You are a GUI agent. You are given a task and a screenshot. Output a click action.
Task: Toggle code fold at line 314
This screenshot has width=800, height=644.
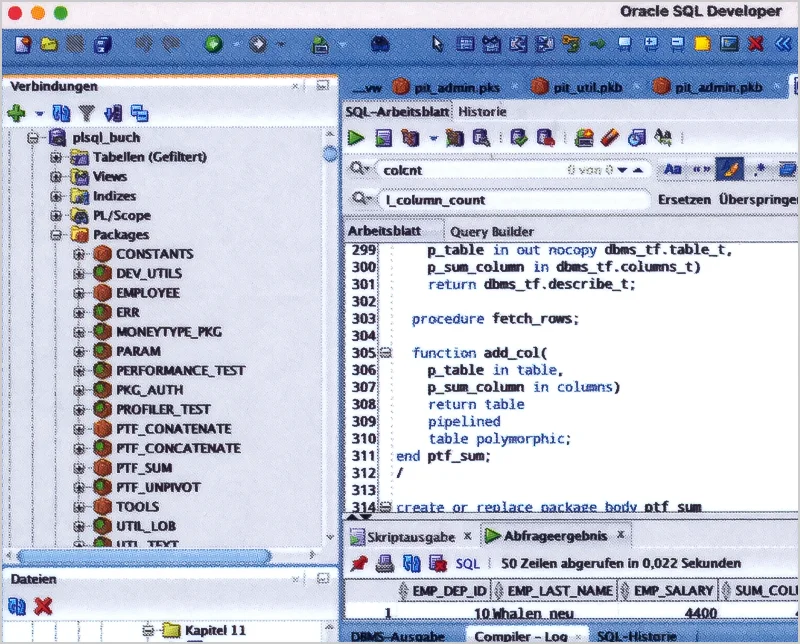386,507
